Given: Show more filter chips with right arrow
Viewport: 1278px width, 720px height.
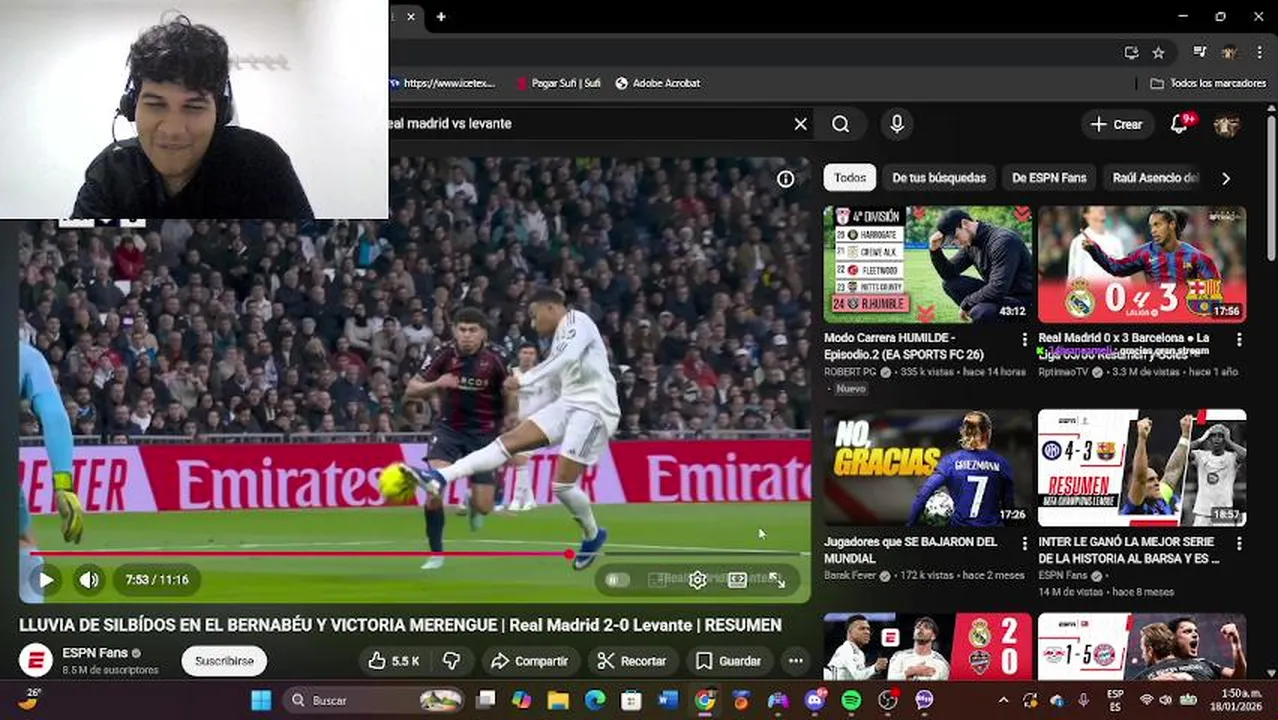Looking at the screenshot, I should pos(1226,178).
